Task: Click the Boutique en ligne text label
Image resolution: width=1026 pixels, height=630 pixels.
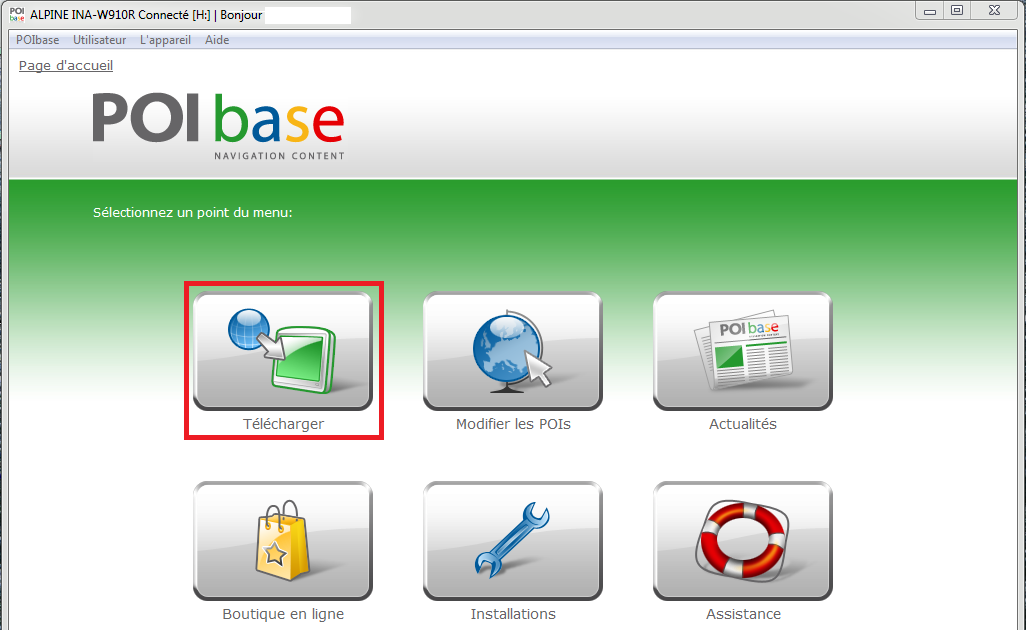Action: (283, 614)
